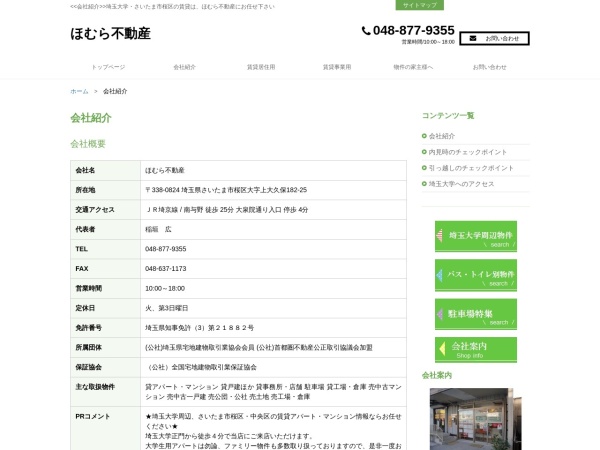Image resolution: width=600 pixels, height=450 pixels.
Task: Open 駐車場特集 search banner
Action: pos(476,314)
